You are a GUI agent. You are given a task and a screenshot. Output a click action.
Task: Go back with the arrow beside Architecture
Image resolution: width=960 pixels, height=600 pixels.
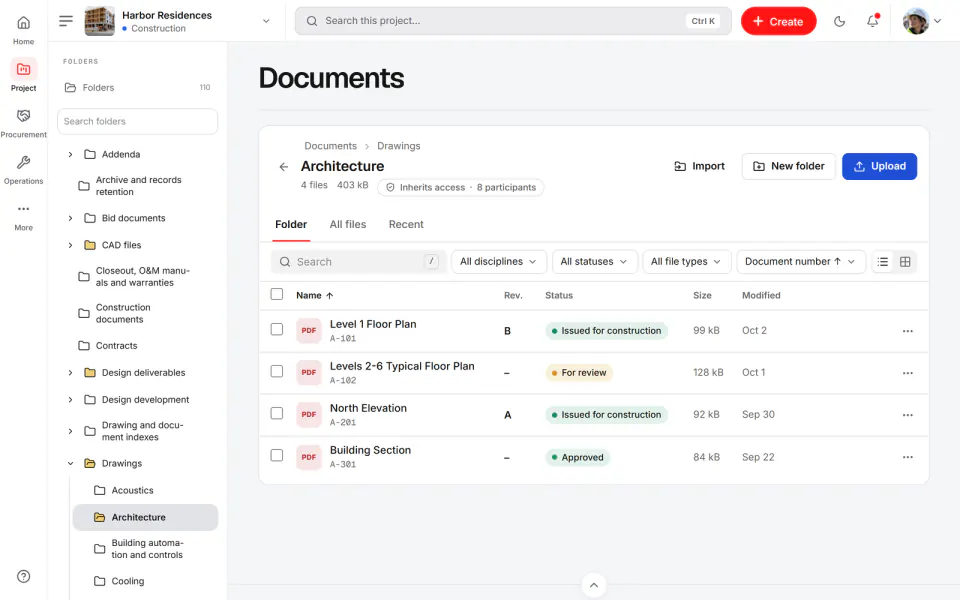(x=283, y=167)
